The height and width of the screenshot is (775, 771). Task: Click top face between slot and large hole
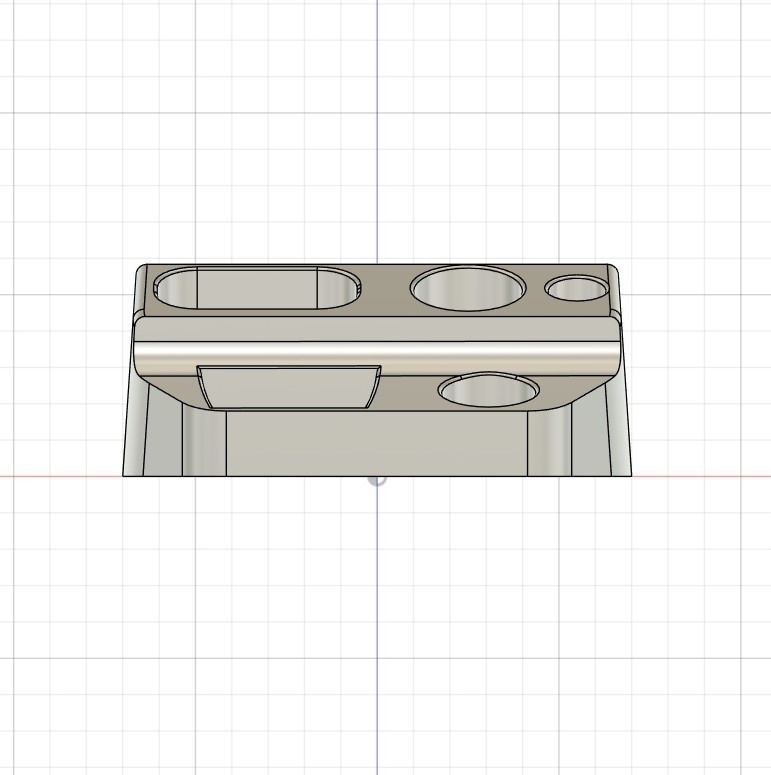tap(386, 290)
